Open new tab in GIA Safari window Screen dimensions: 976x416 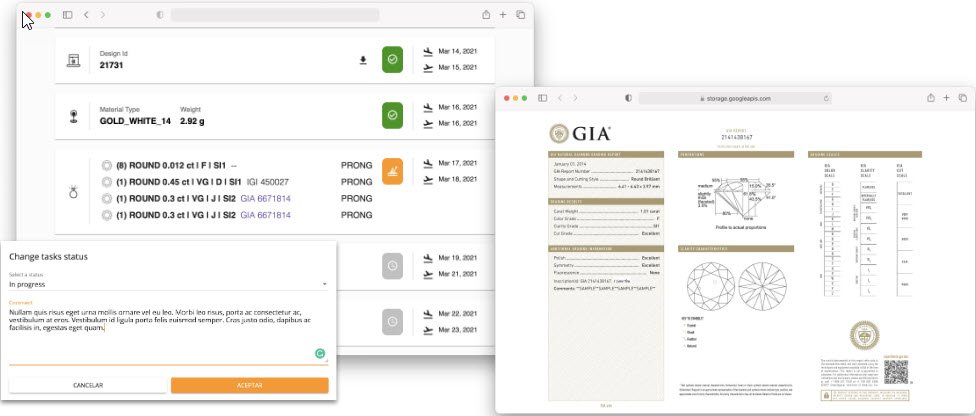(x=946, y=98)
